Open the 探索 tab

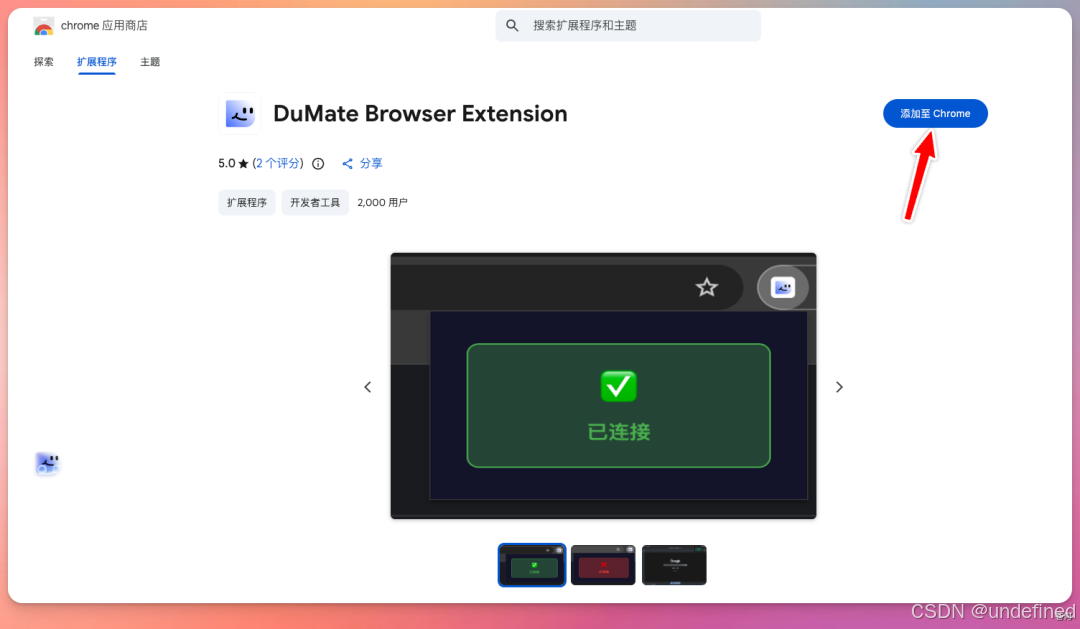[43, 62]
